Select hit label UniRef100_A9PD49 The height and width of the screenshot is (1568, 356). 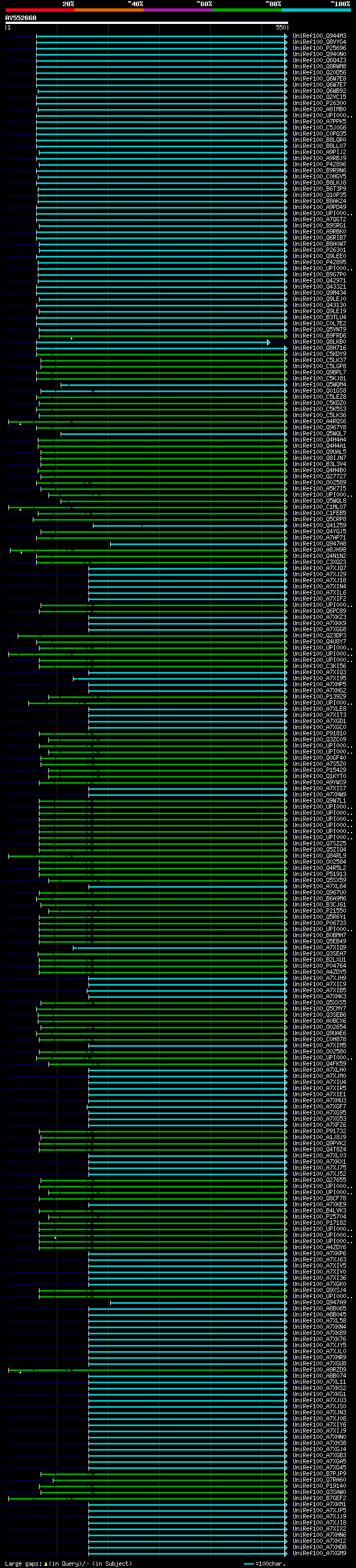pos(319,207)
